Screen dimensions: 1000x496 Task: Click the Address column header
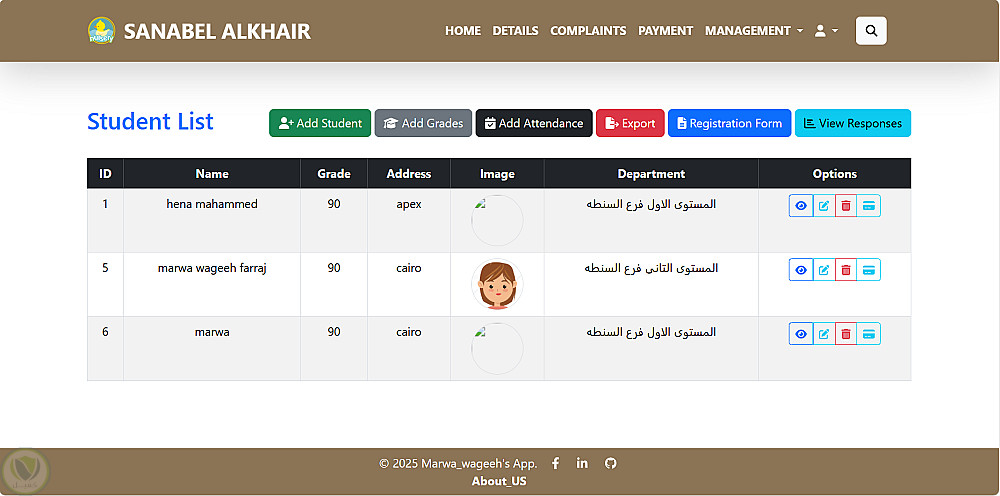tap(409, 173)
